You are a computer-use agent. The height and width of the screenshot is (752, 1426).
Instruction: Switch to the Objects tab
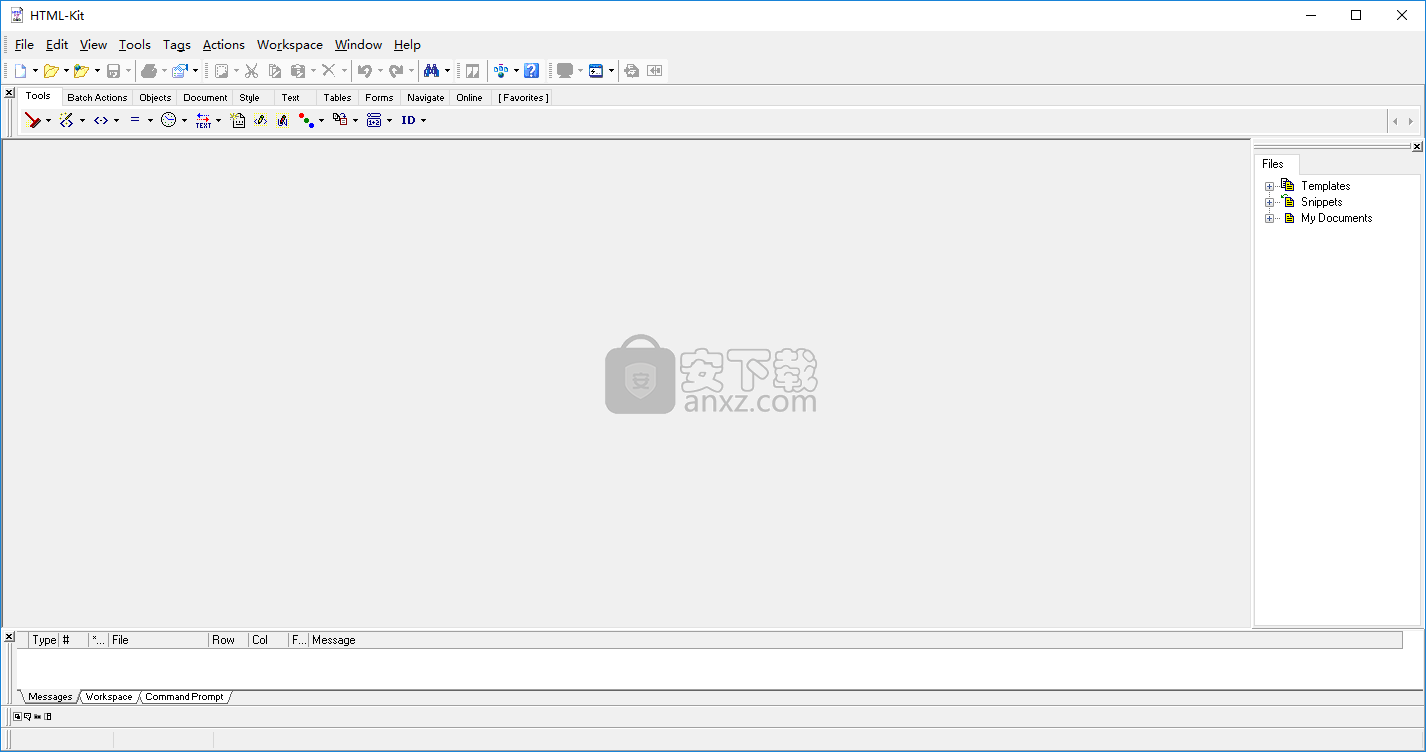coord(155,98)
